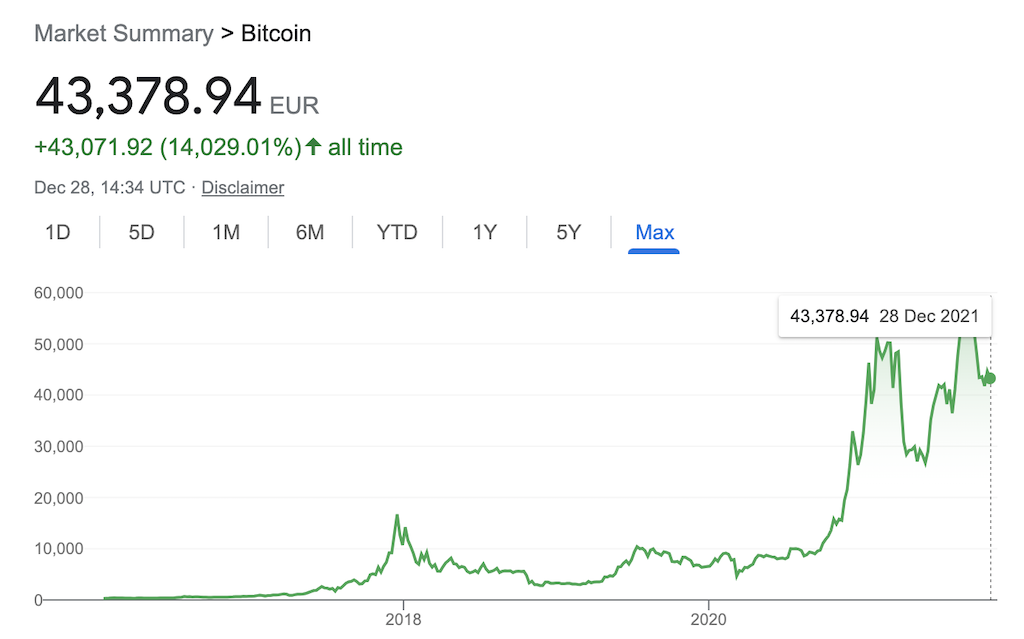Image resolution: width=1024 pixels, height=639 pixels.
Task: Select the 1D time range tab
Action: [58, 232]
